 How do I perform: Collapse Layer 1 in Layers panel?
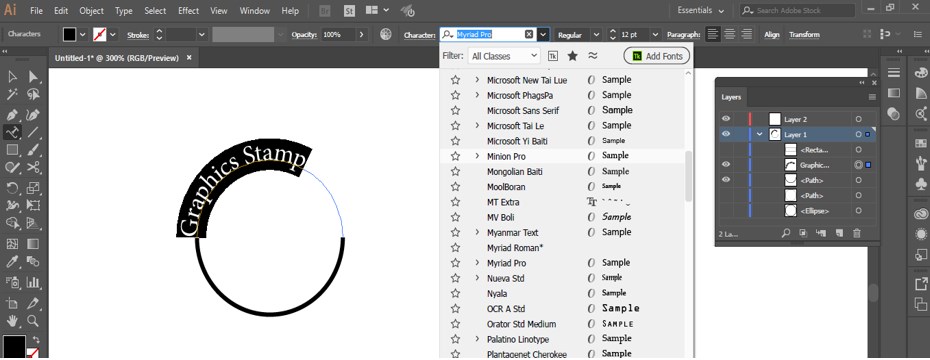tap(760, 135)
